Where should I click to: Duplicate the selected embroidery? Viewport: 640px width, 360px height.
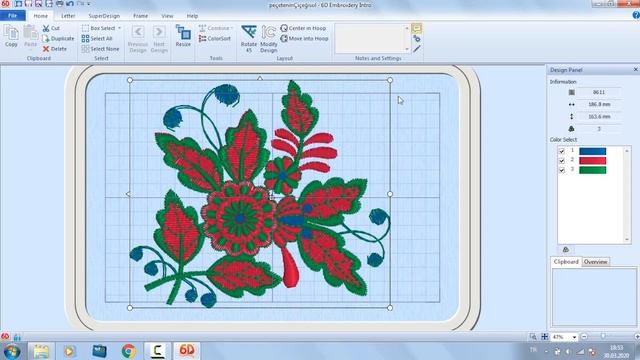point(58,38)
